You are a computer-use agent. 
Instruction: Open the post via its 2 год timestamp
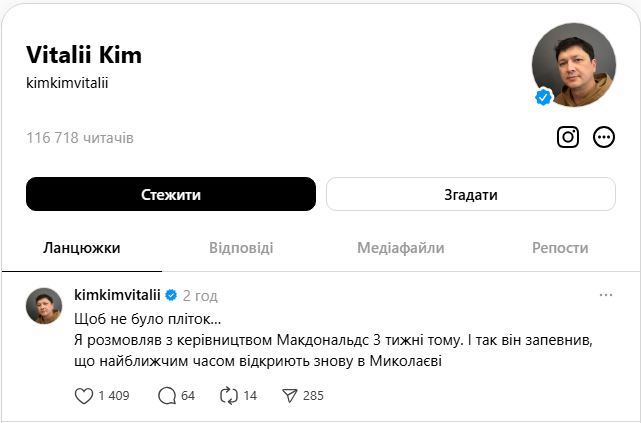tap(200, 296)
